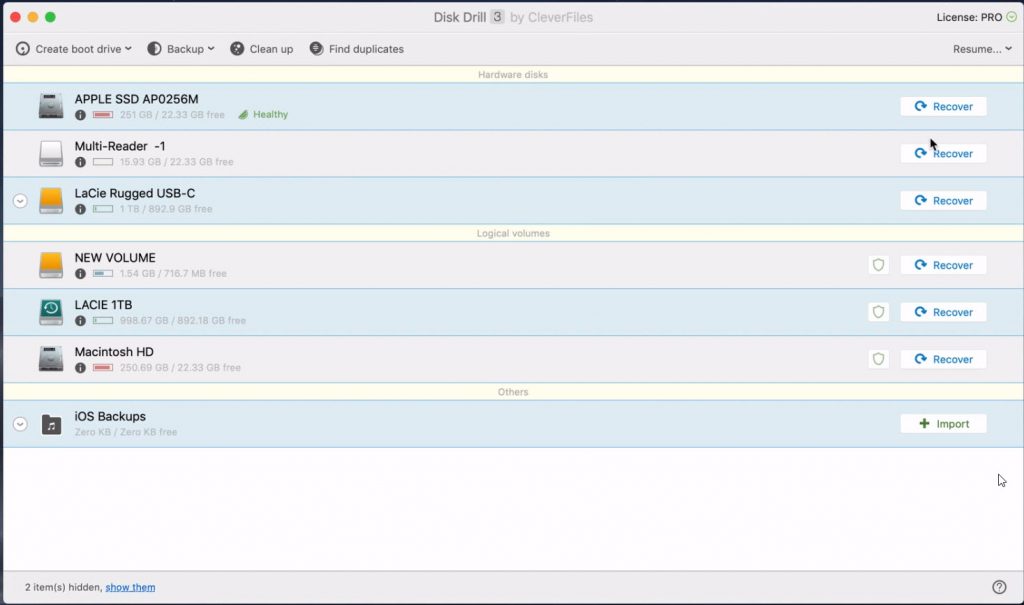Image resolution: width=1024 pixels, height=605 pixels.
Task: Click the Hardware disks section header
Action: click(x=513, y=74)
